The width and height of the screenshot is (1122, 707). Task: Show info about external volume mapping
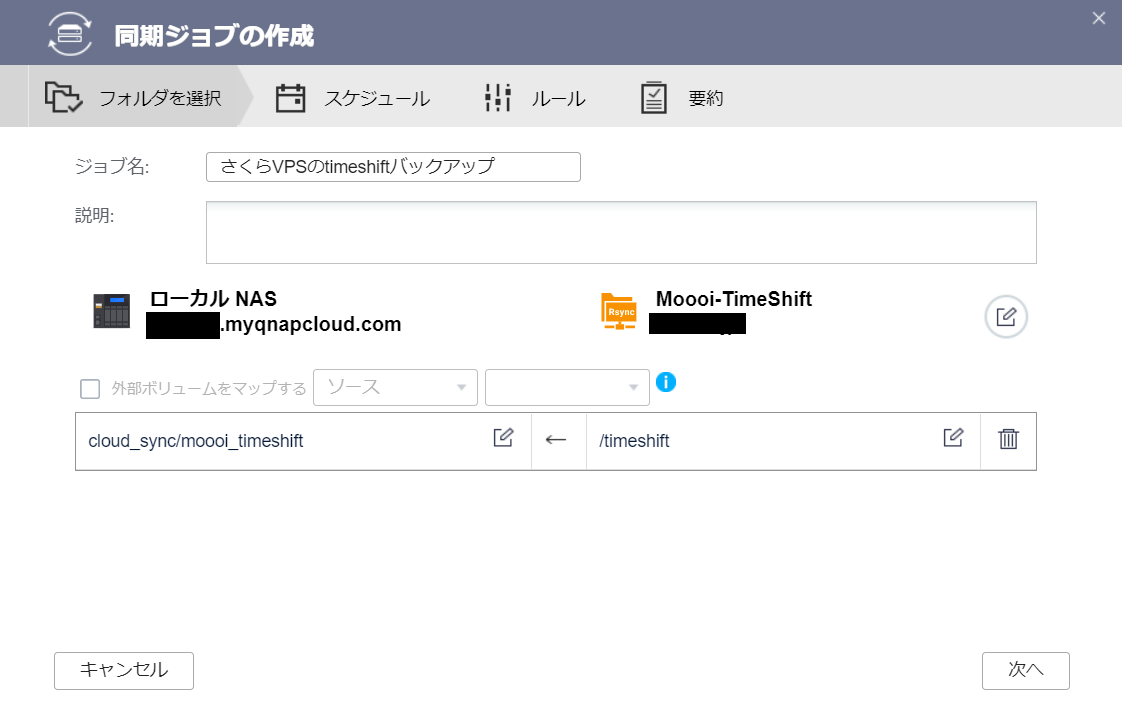tap(665, 382)
